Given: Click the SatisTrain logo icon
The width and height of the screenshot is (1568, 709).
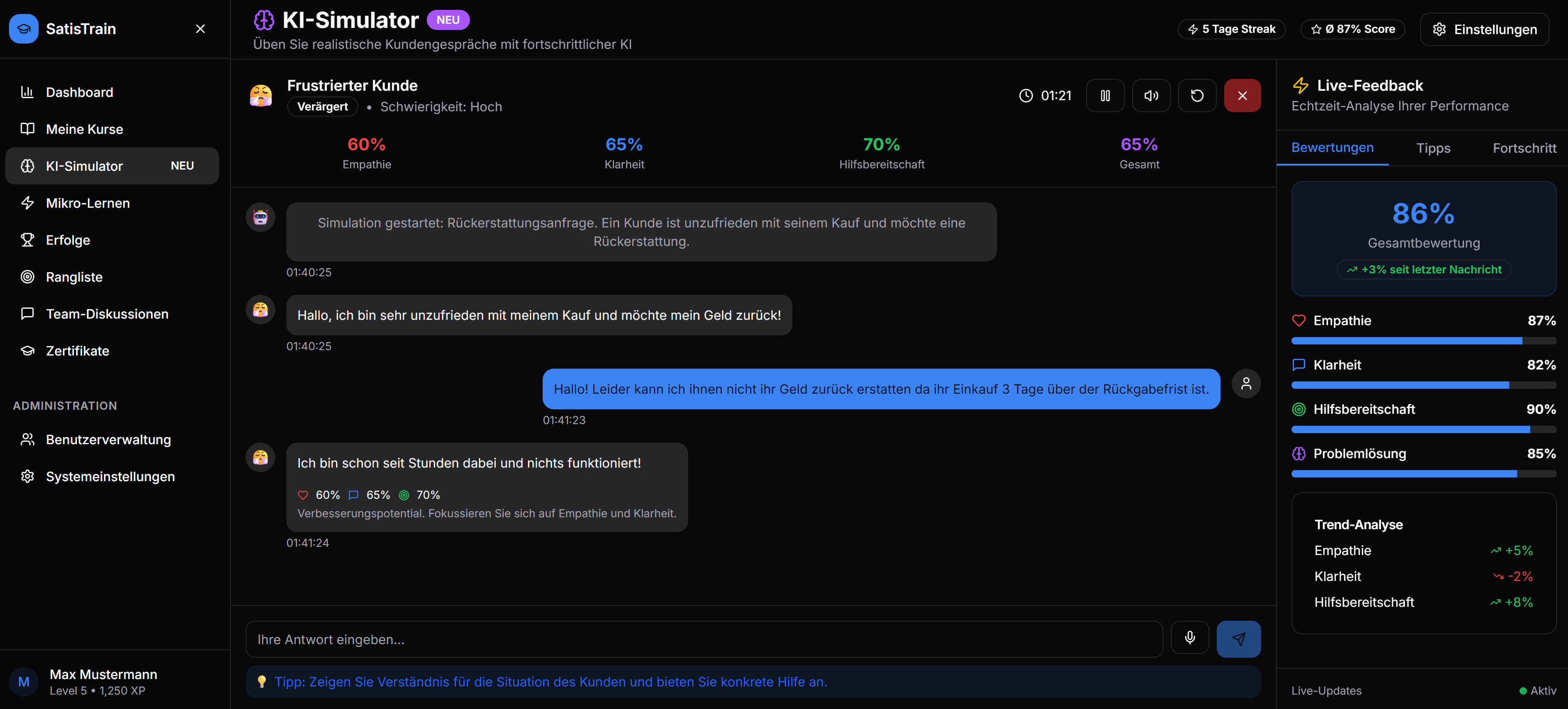Looking at the screenshot, I should pyautogui.click(x=24, y=29).
